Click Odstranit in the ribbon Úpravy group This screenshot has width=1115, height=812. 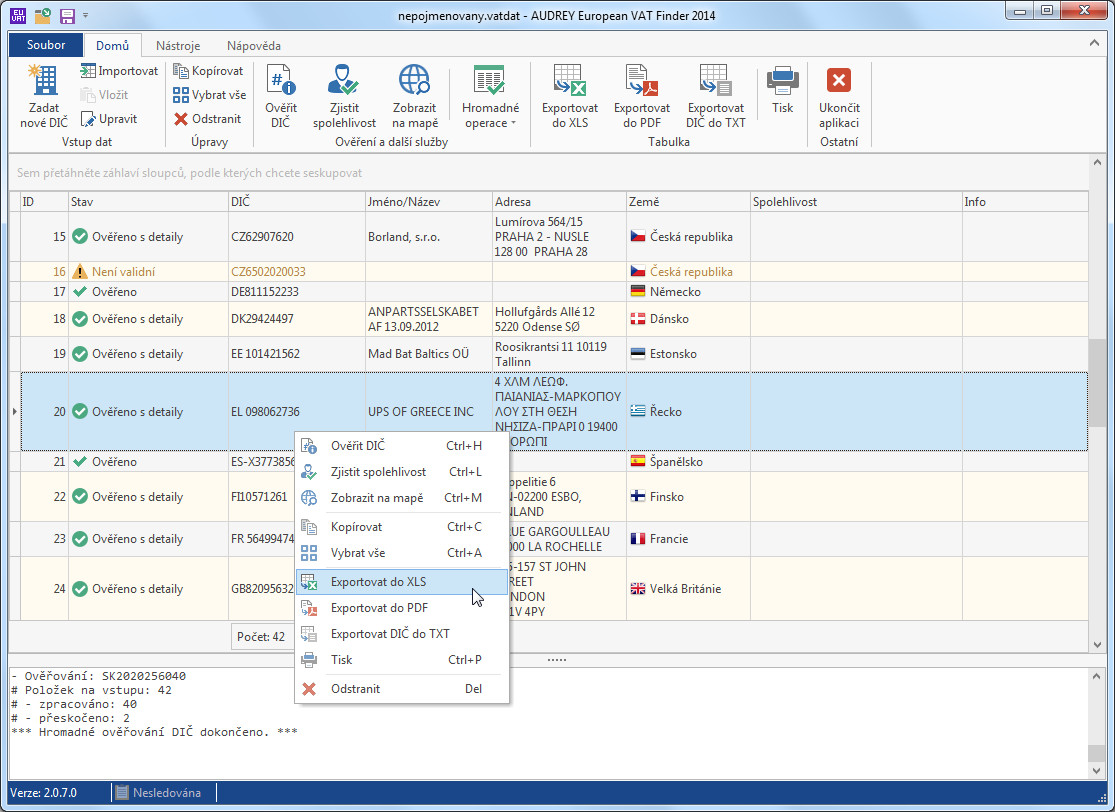click(208, 119)
